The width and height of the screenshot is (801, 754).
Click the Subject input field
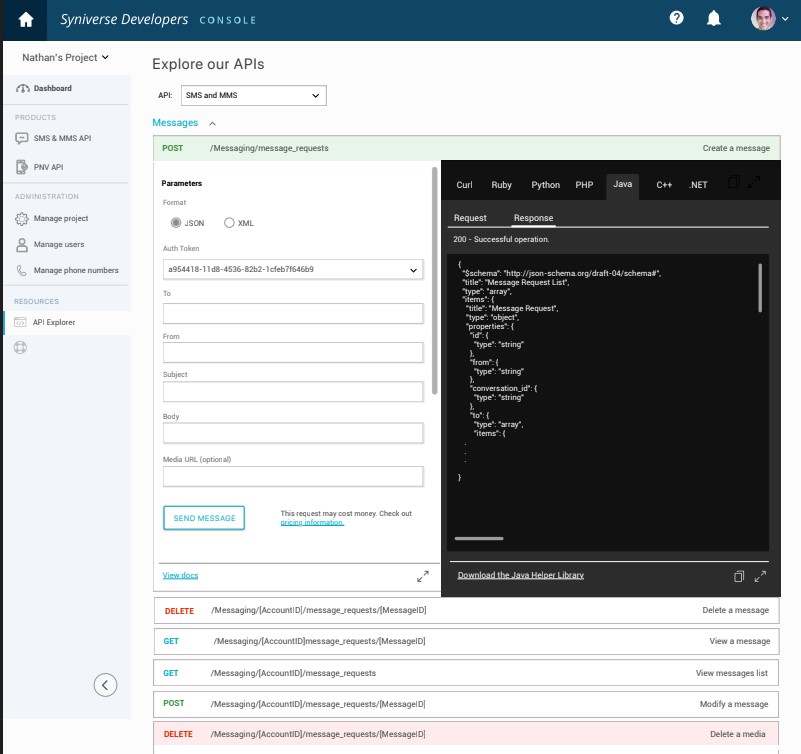[293, 391]
